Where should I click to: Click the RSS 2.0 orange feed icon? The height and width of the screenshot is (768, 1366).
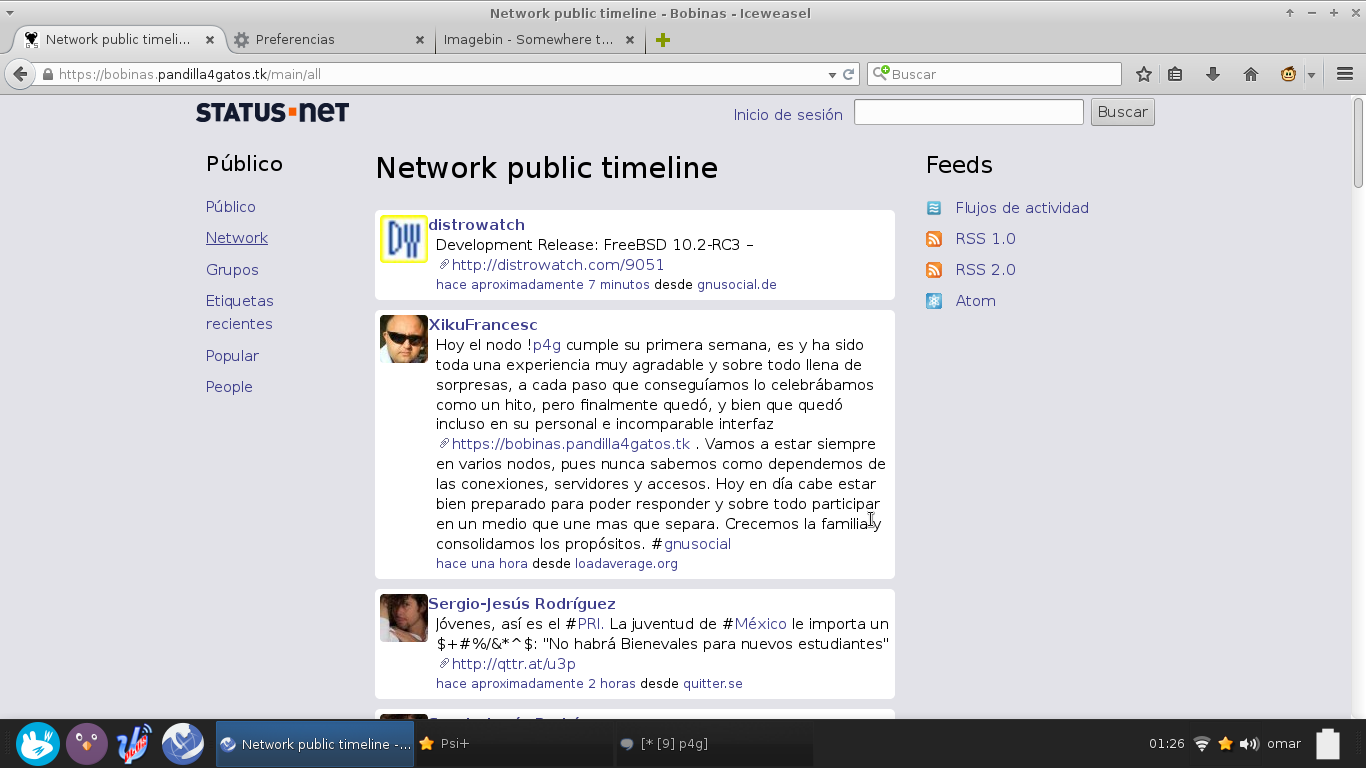[x=934, y=270]
